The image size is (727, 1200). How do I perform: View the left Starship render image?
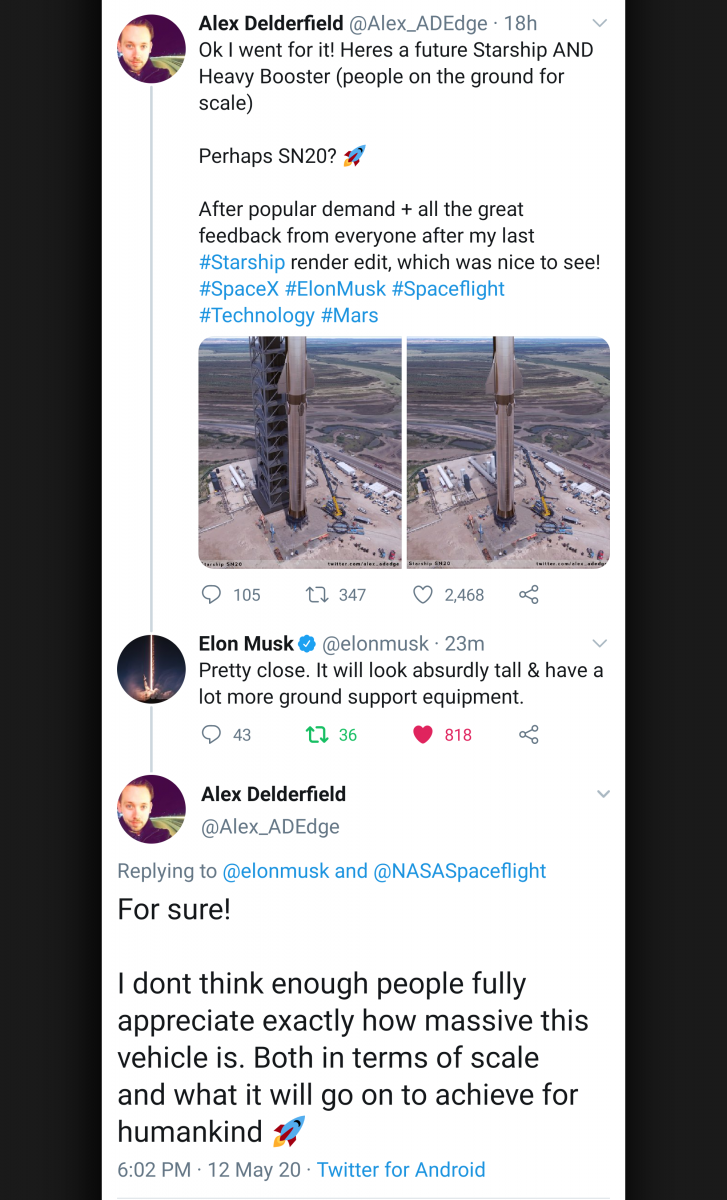click(300, 453)
